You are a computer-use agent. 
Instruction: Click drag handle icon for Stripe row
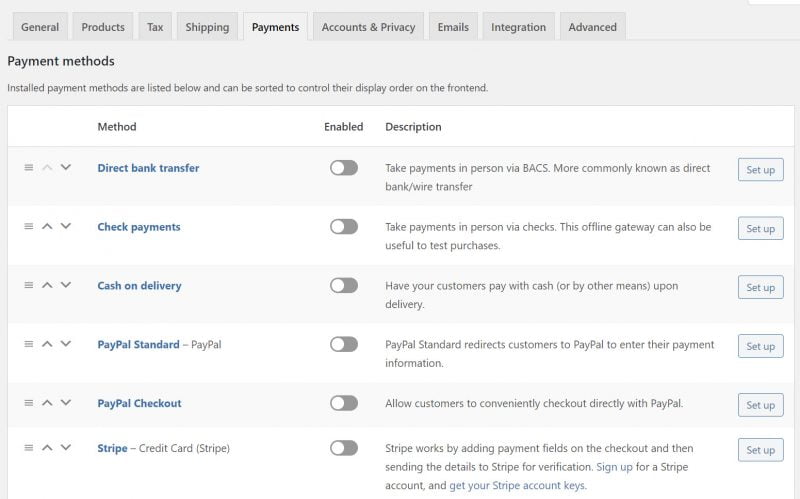(29, 448)
